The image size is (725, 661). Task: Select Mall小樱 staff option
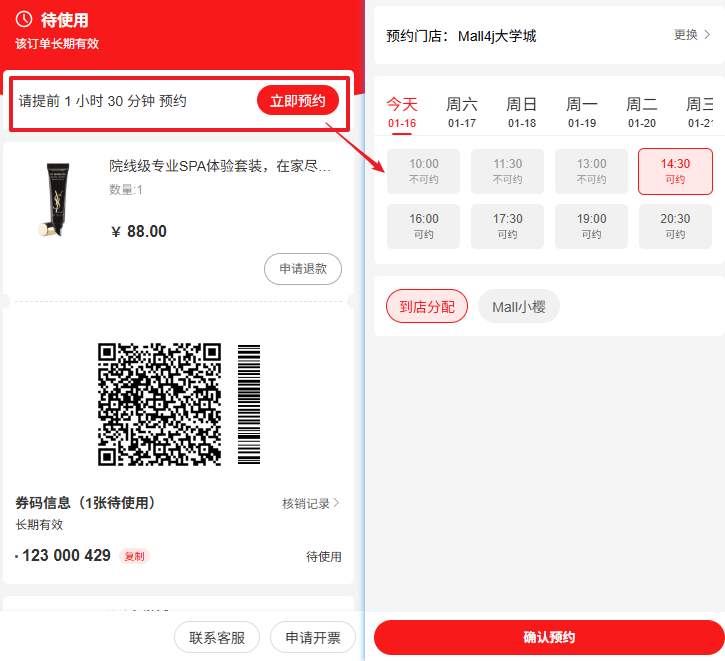click(x=519, y=306)
